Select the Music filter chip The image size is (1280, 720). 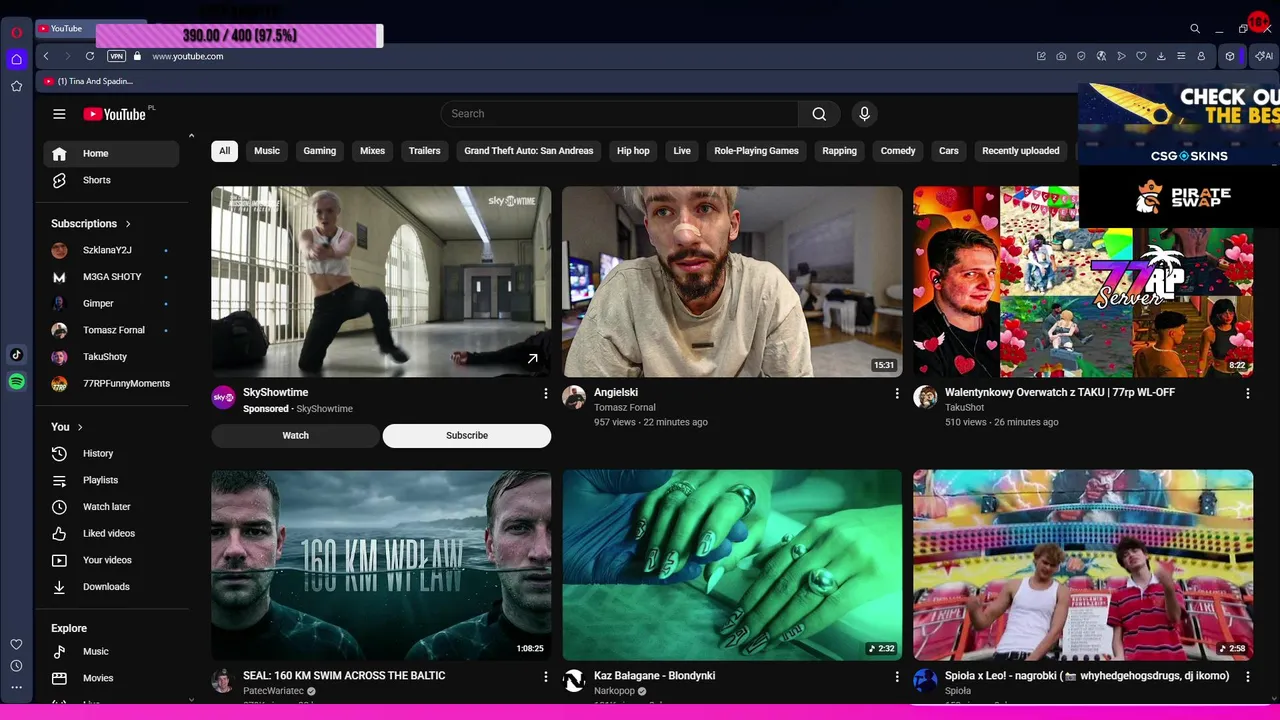pyautogui.click(x=267, y=151)
